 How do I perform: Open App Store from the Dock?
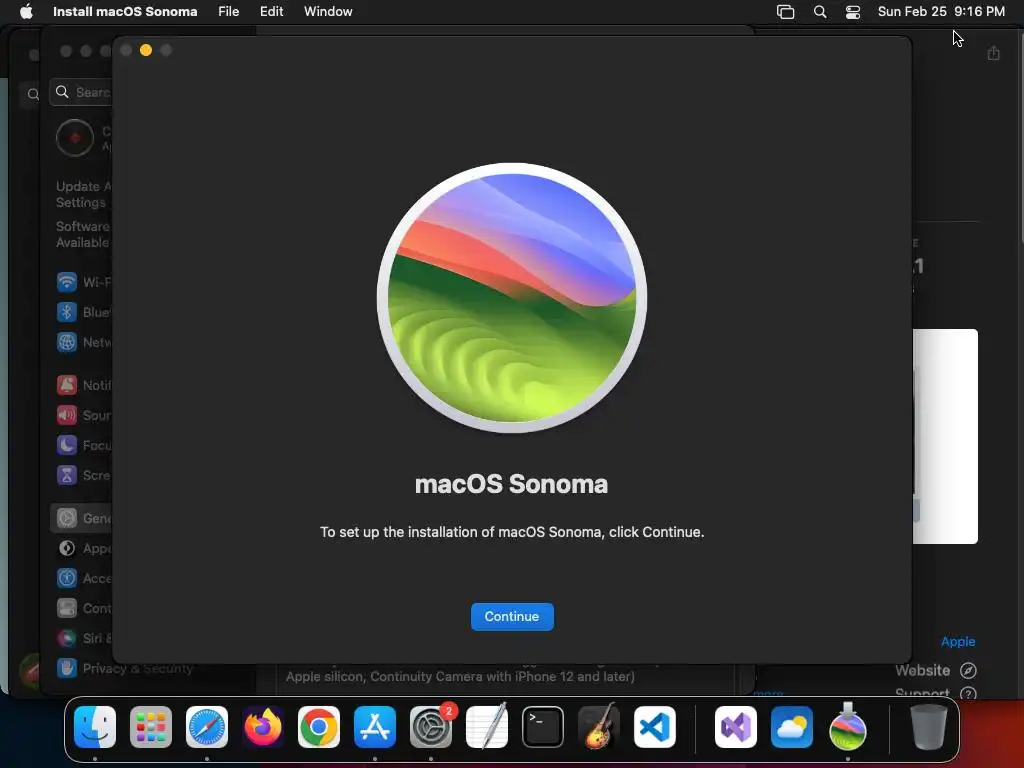tap(375, 727)
